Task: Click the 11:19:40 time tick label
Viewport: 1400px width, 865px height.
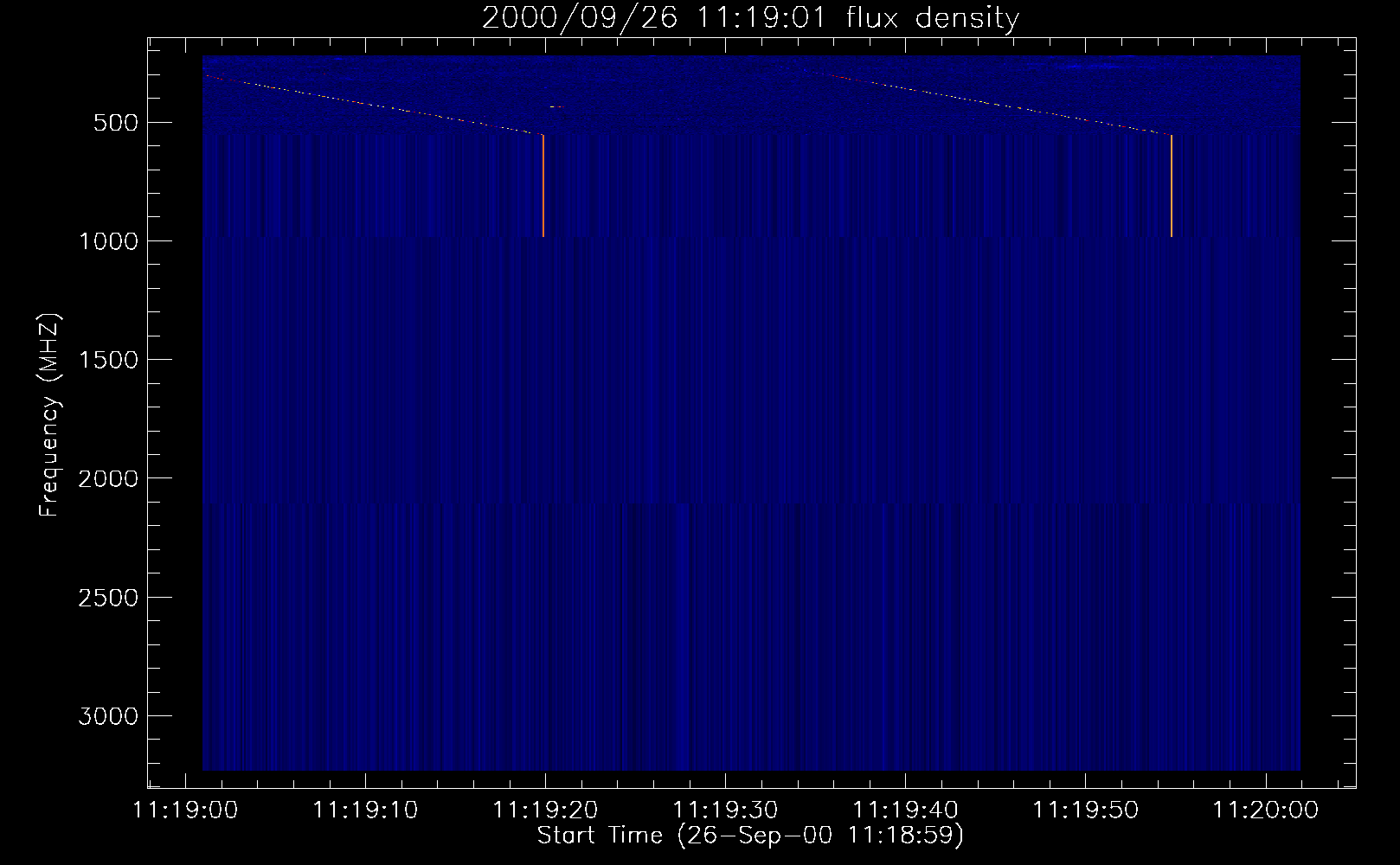Action: tap(906, 811)
